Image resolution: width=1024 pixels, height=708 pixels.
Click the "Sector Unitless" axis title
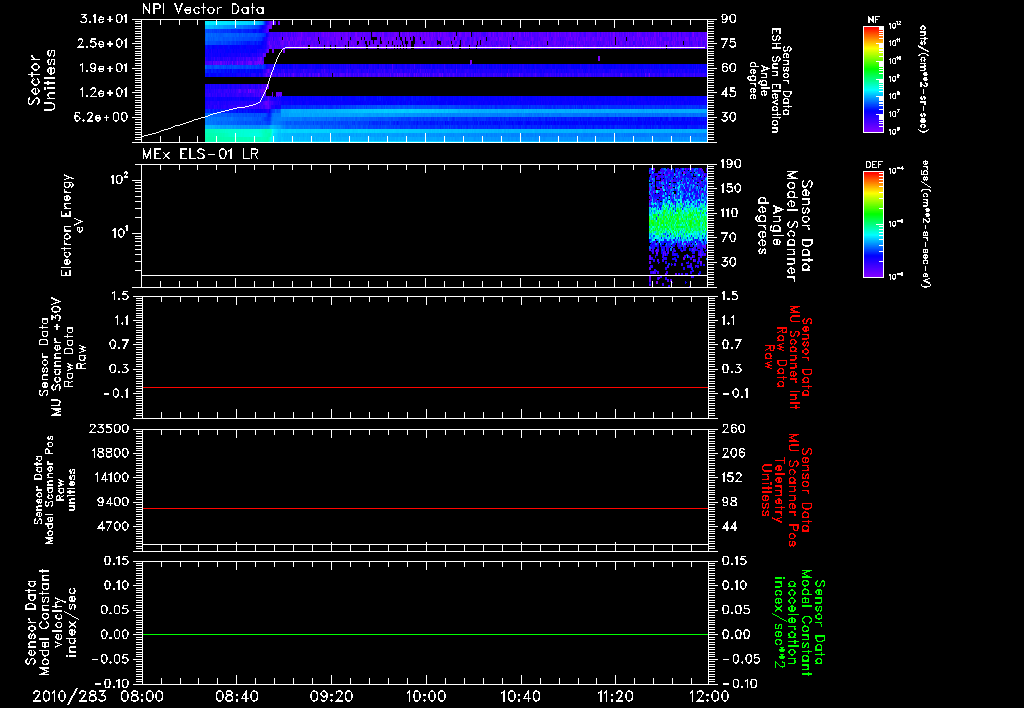pyautogui.click(x=42, y=80)
